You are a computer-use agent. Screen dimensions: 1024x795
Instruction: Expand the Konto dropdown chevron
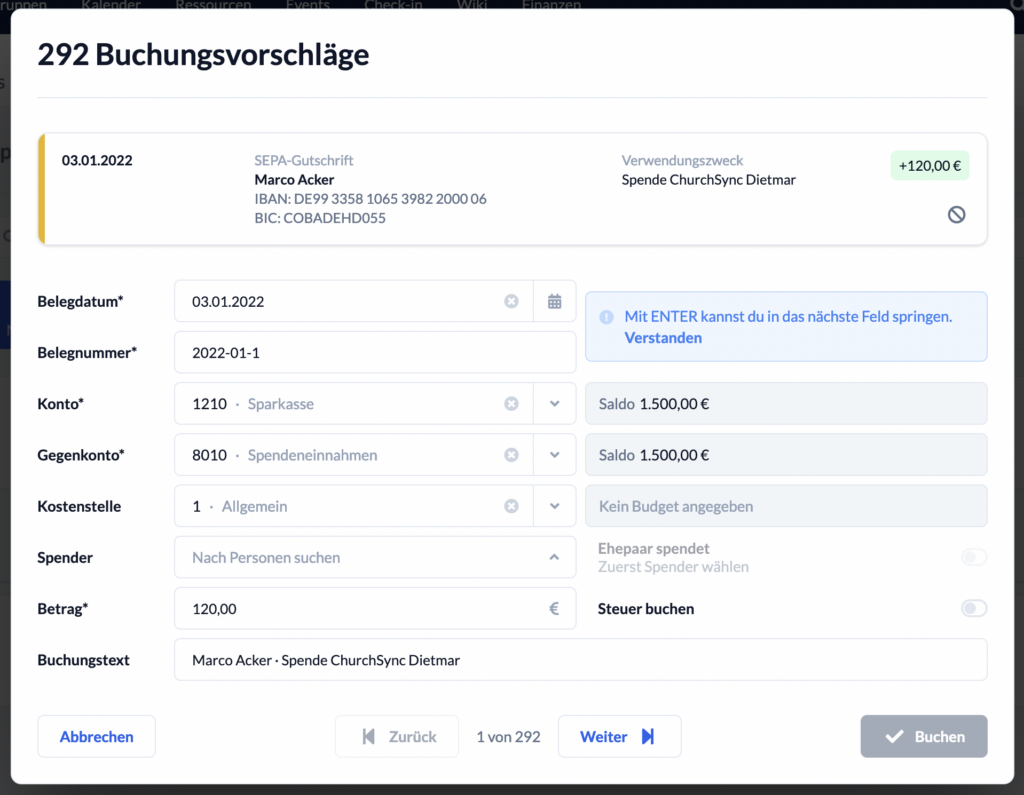tap(554, 404)
